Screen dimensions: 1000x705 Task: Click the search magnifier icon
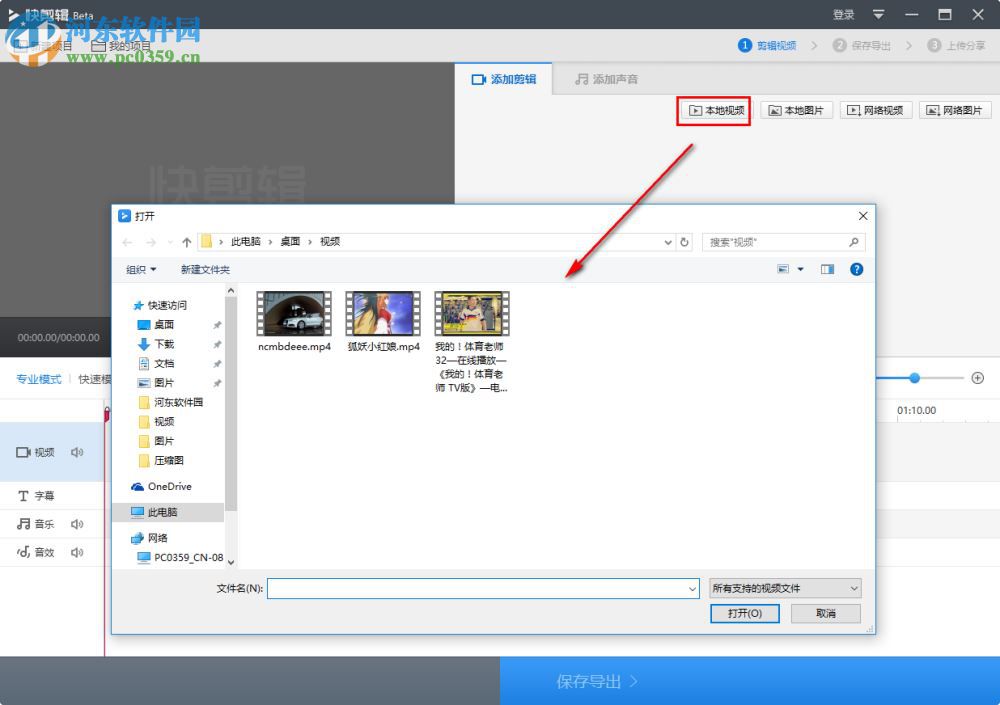click(854, 242)
